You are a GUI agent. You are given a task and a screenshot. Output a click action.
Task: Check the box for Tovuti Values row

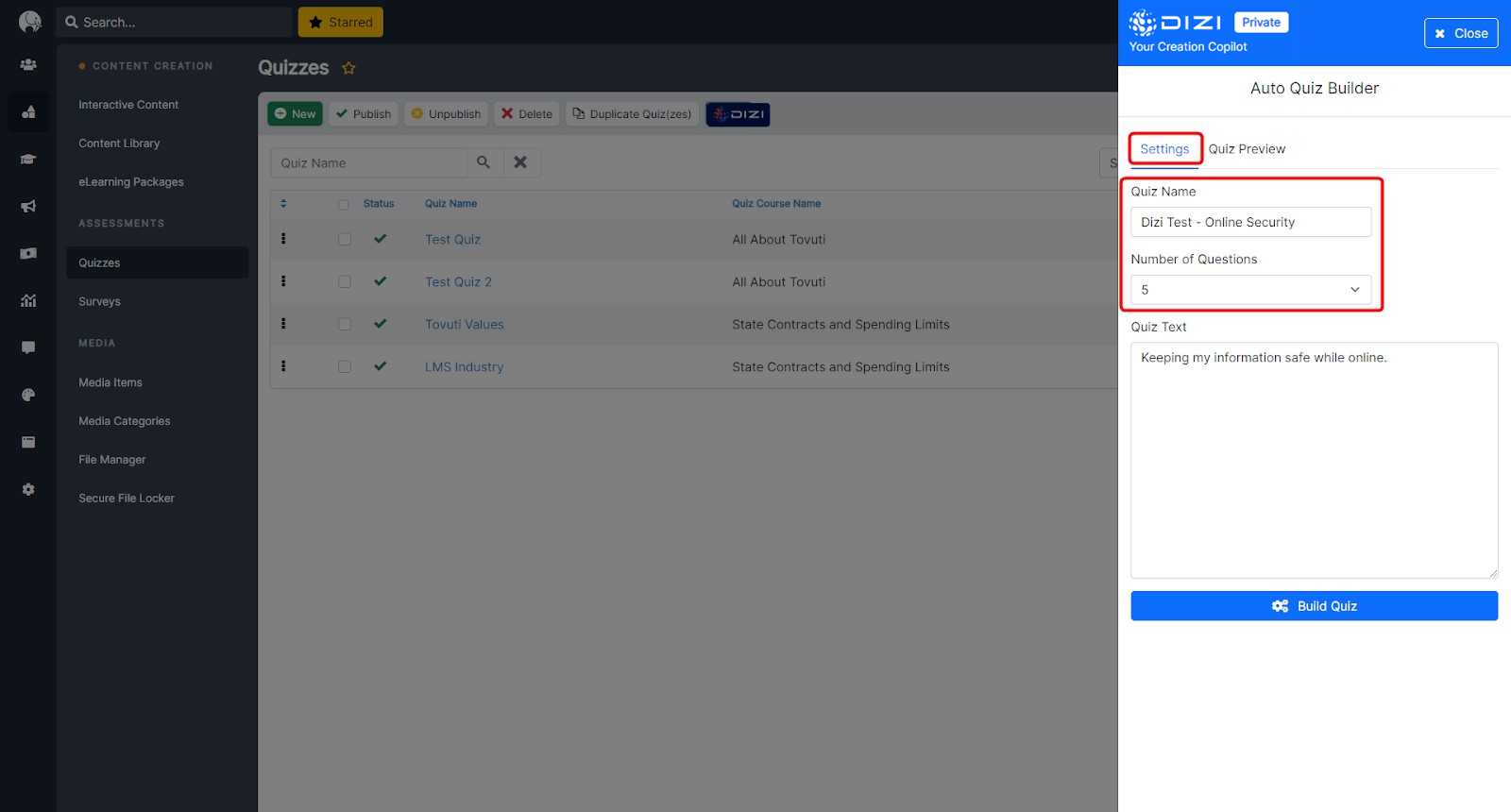tap(345, 324)
